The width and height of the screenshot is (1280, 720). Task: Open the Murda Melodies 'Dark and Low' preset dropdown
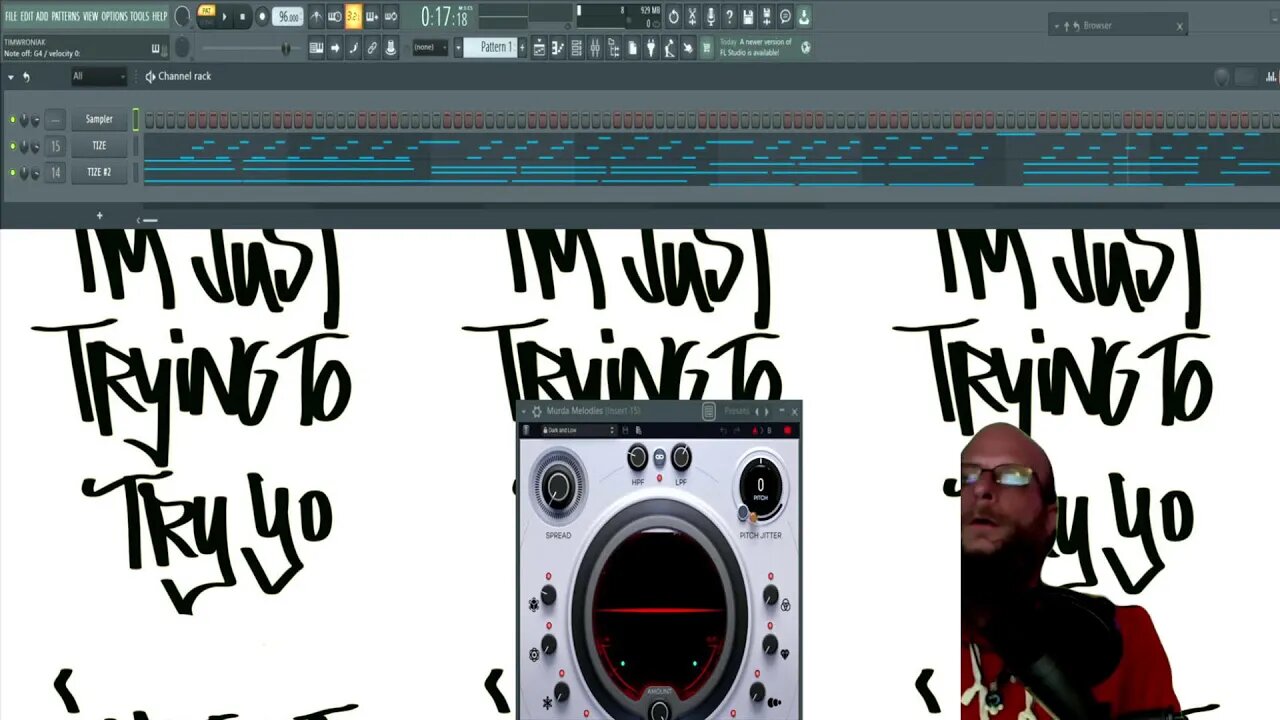[579, 430]
